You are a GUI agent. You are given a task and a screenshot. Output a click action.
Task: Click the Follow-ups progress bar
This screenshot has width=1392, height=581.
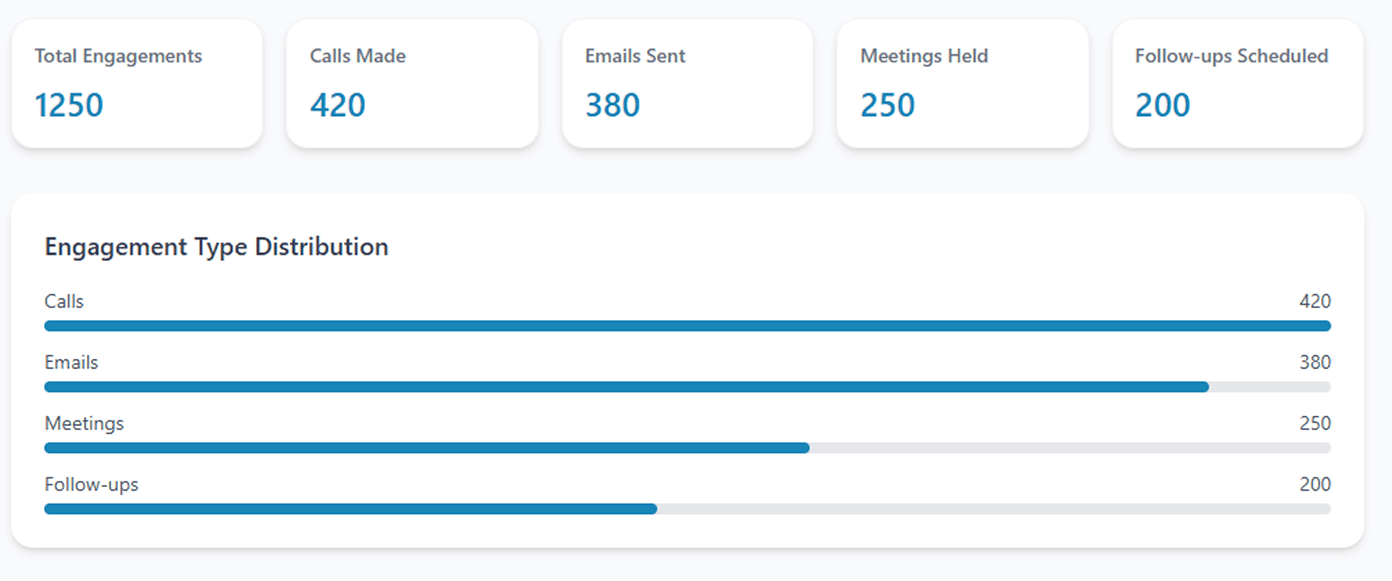pos(687,509)
